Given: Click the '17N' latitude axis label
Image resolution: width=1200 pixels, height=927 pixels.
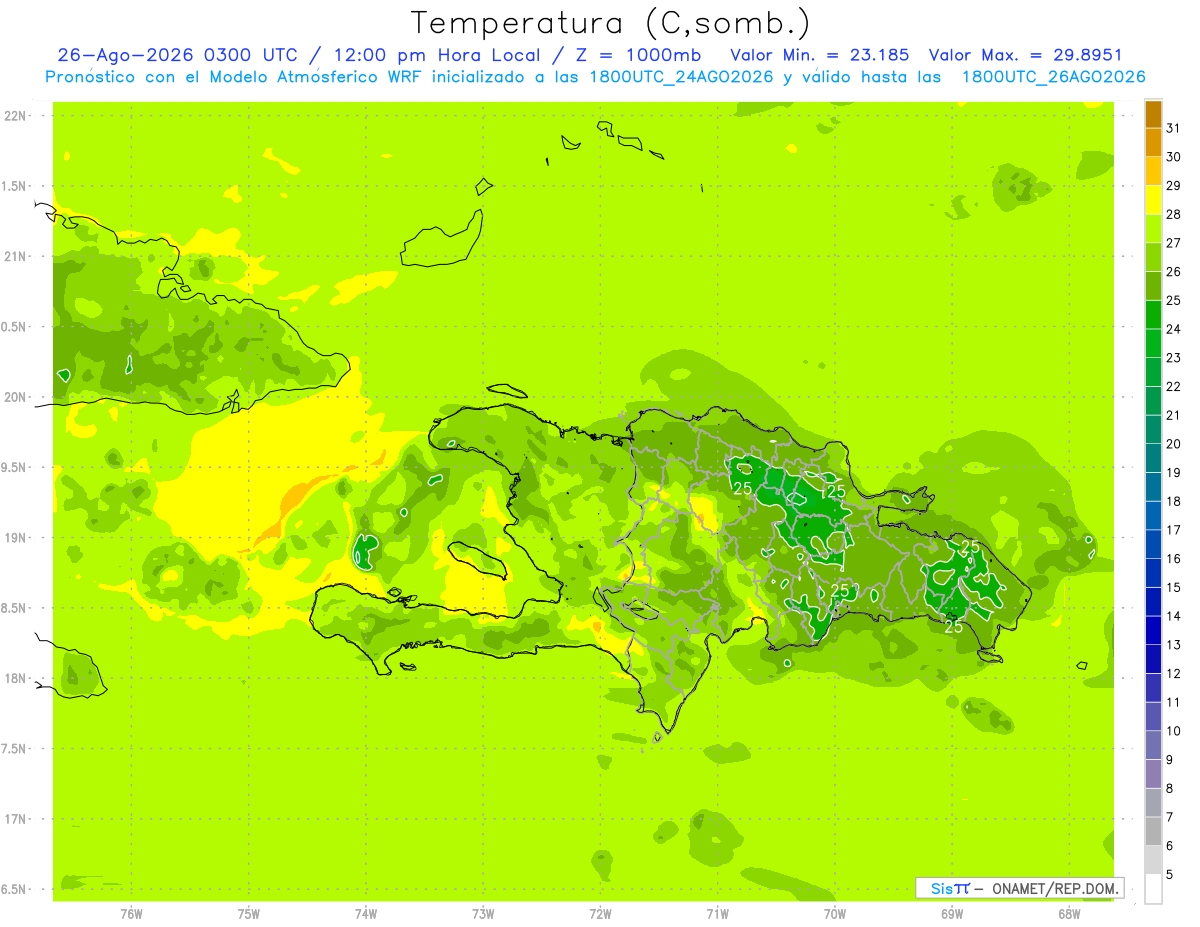Looking at the screenshot, I should 17,819.
